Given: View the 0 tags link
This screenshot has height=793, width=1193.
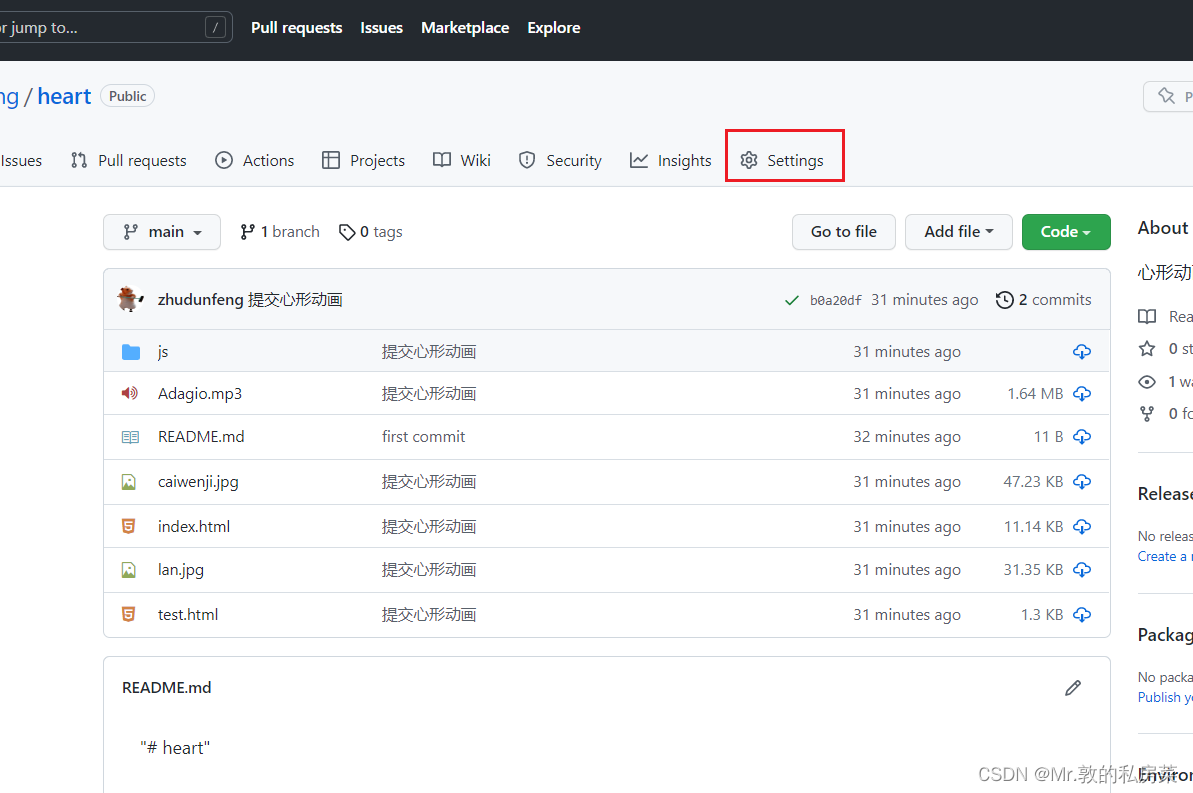Looking at the screenshot, I should point(371,232).
